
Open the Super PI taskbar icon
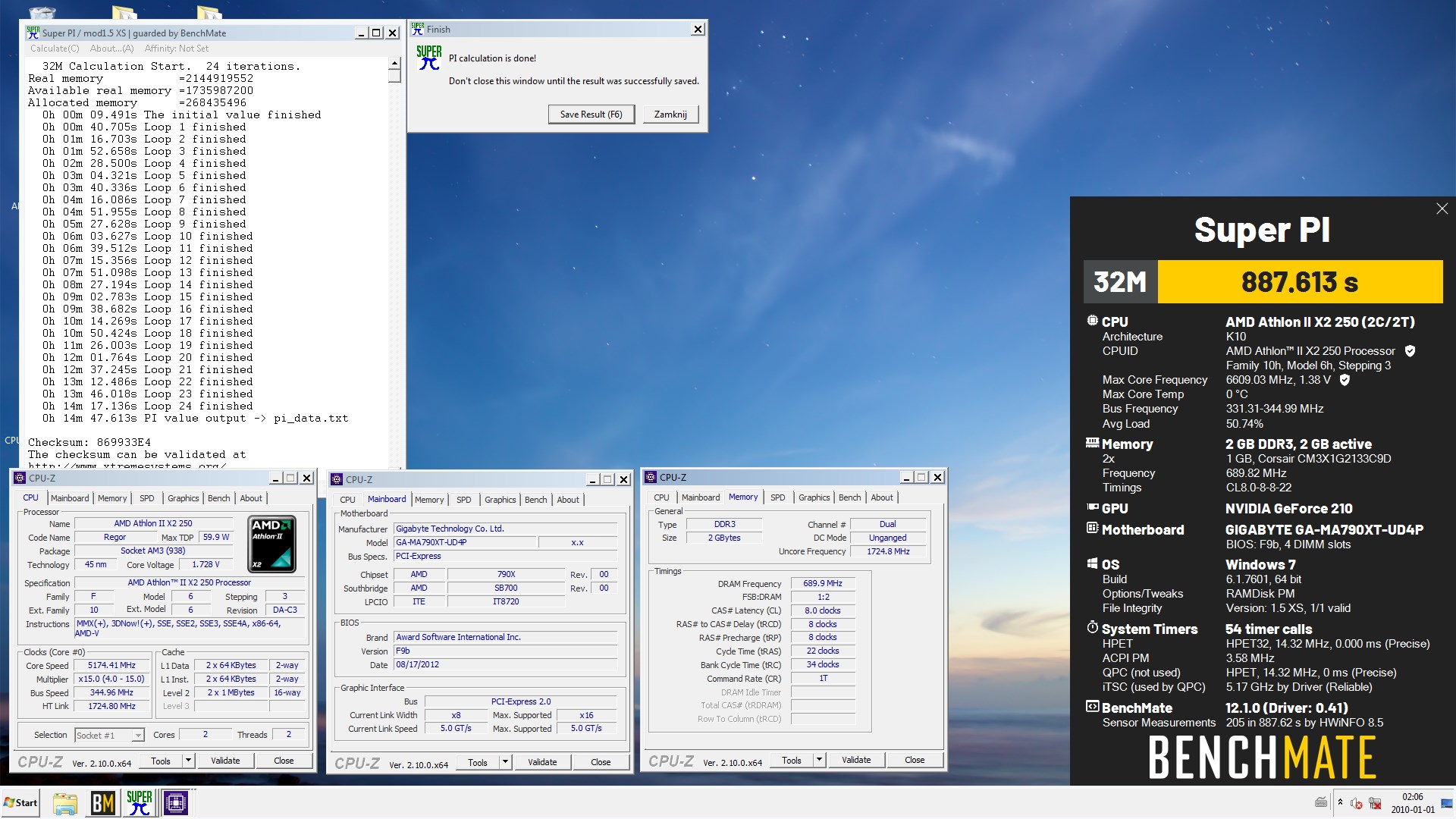[139, 802]
